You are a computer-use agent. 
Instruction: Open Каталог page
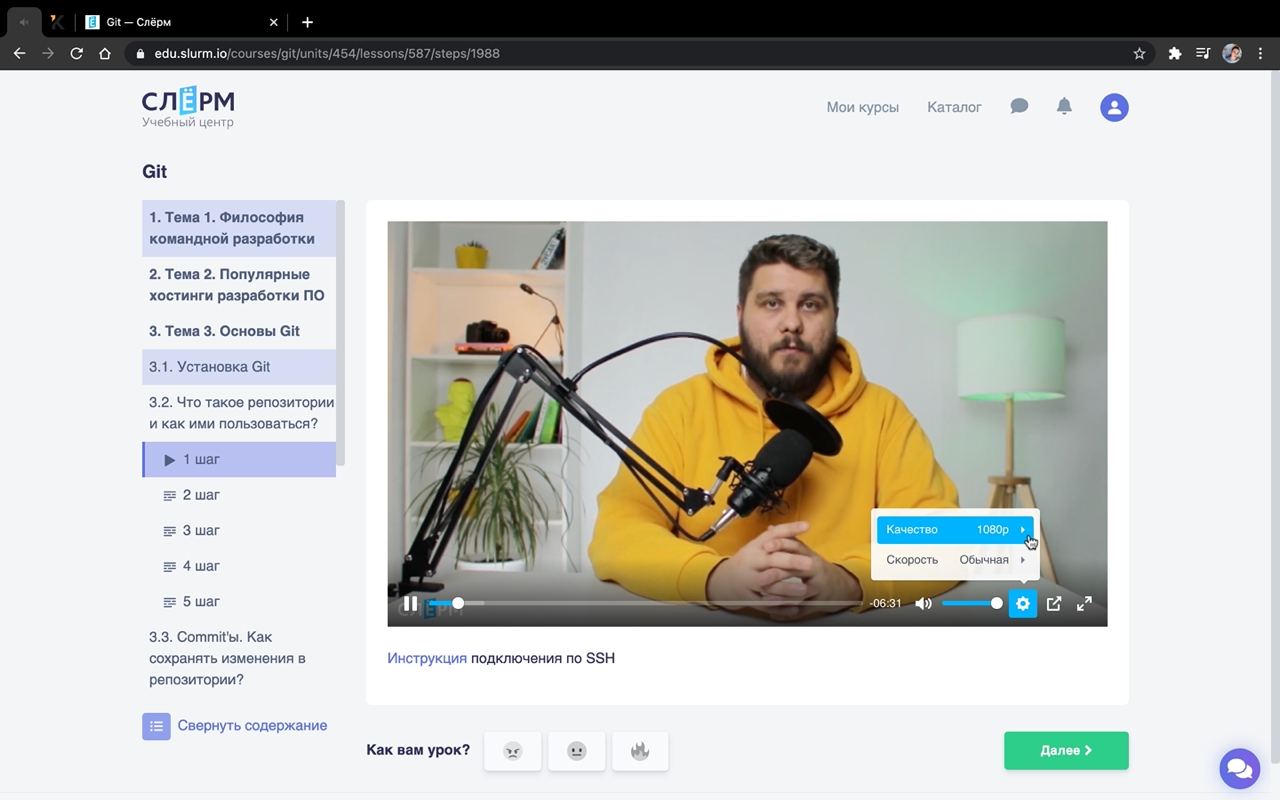(x=954, y=107)
